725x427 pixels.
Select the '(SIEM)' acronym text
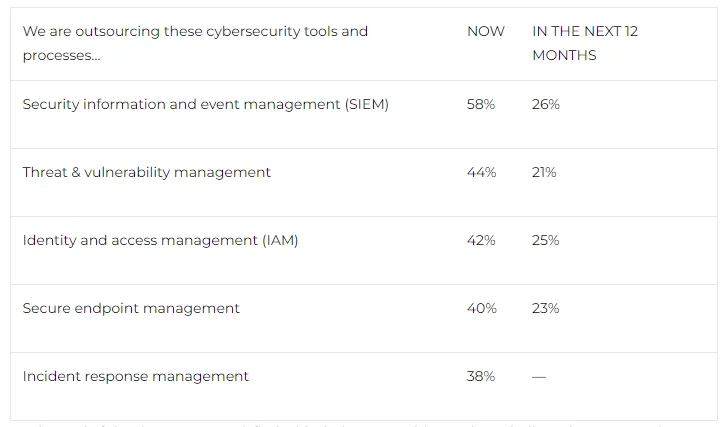click(x=366, y=104)
